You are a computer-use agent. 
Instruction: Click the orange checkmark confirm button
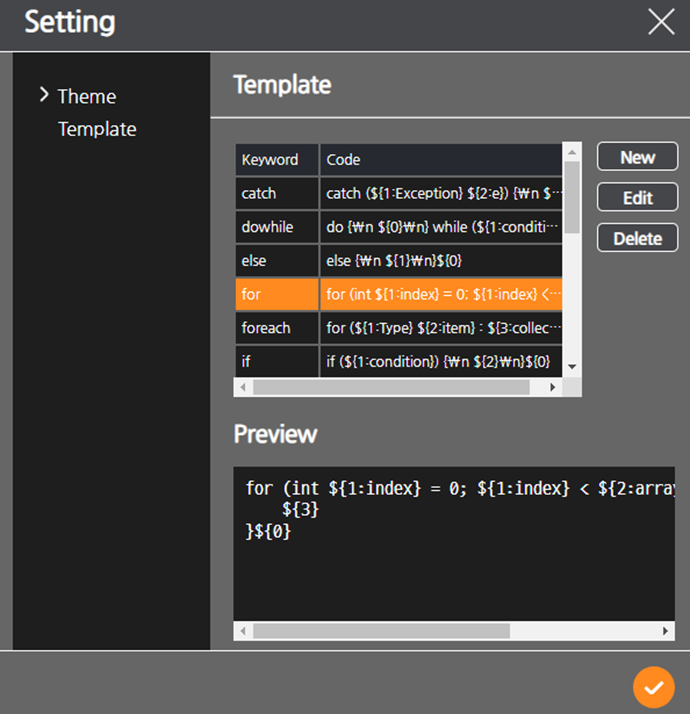pyautogui.click(x=653, y=687)
